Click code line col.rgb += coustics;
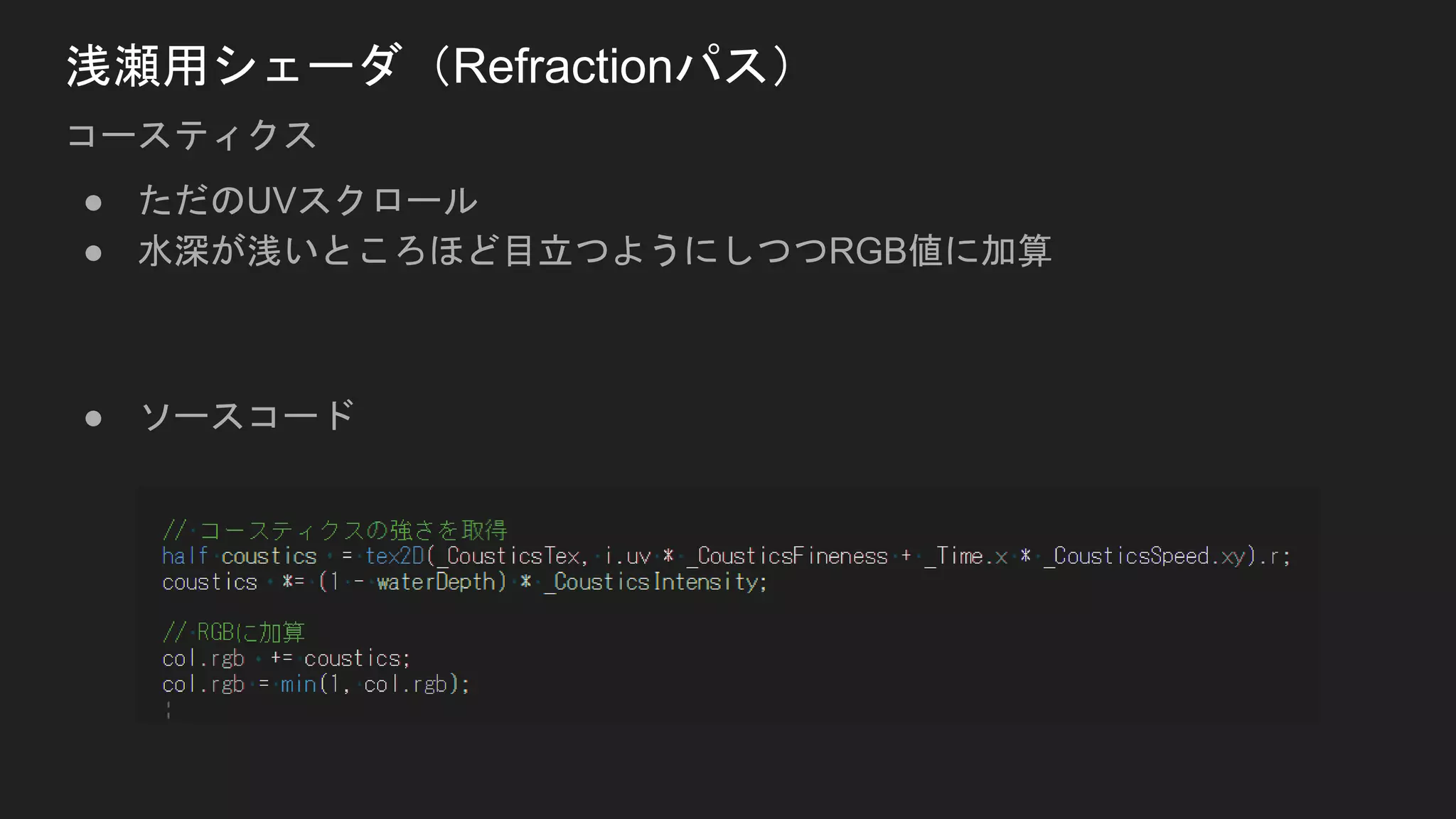Screen dimensions: 1456x819 click(x=287, y=658)
